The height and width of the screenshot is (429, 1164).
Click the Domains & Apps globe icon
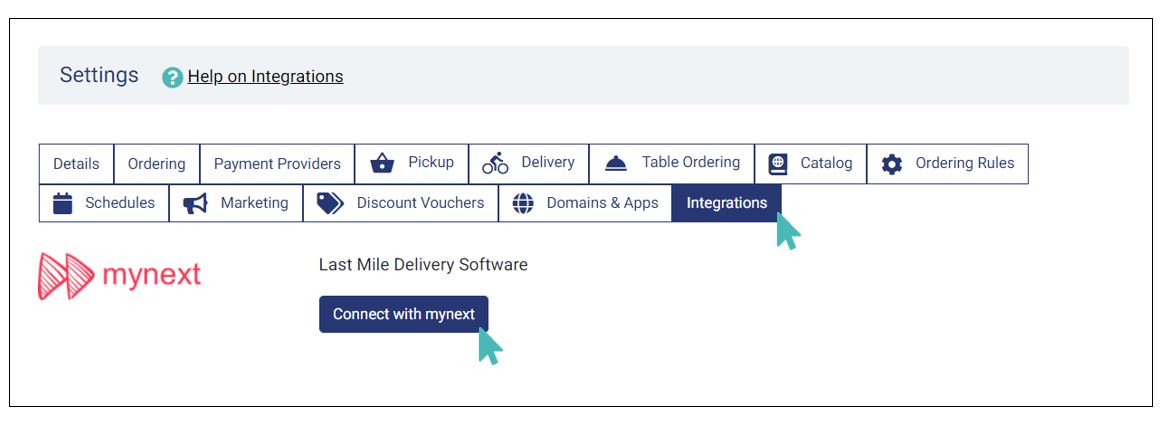tap(523, 203)
